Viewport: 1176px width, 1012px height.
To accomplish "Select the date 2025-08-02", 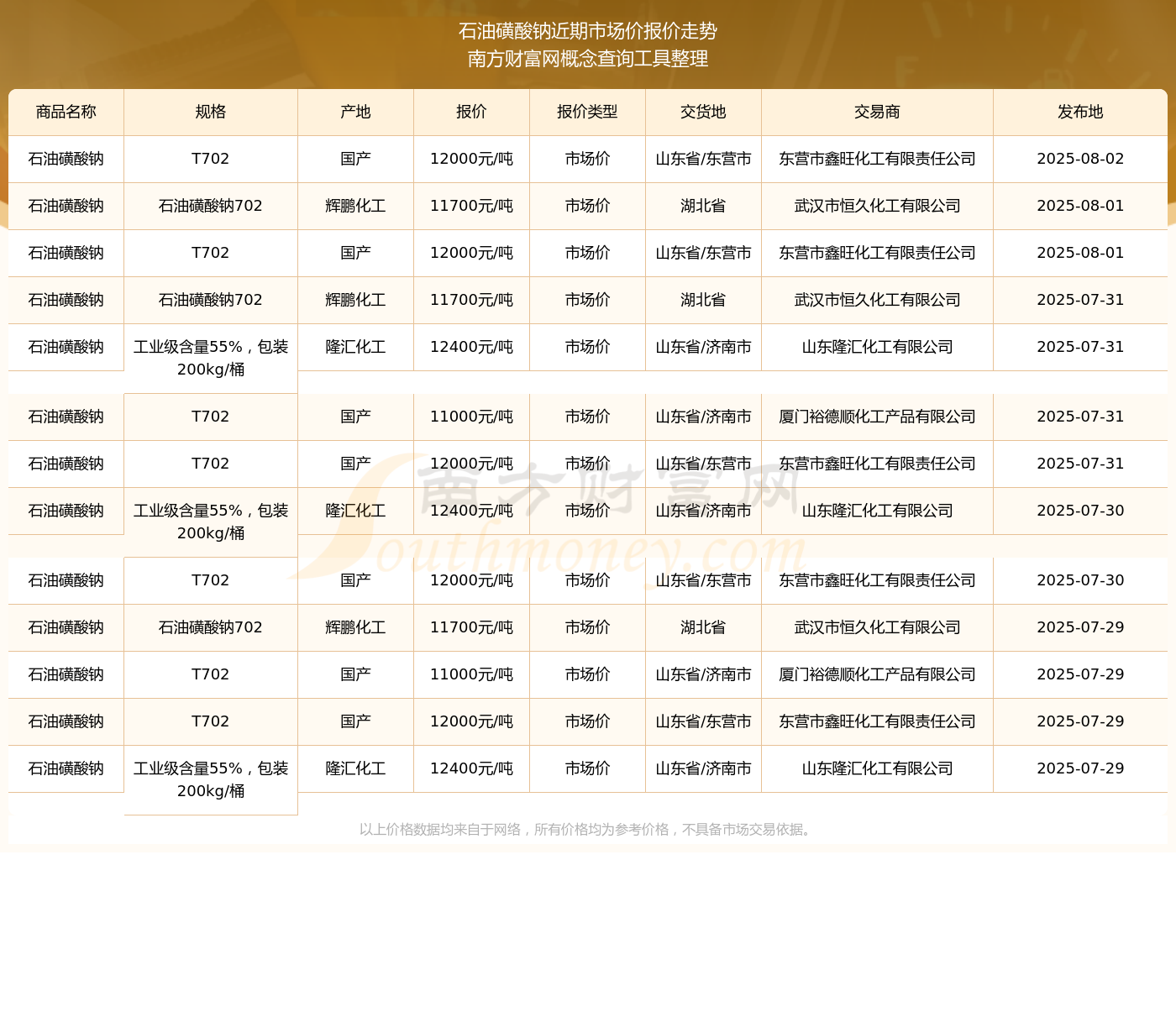I will (x=1080, y=159).
